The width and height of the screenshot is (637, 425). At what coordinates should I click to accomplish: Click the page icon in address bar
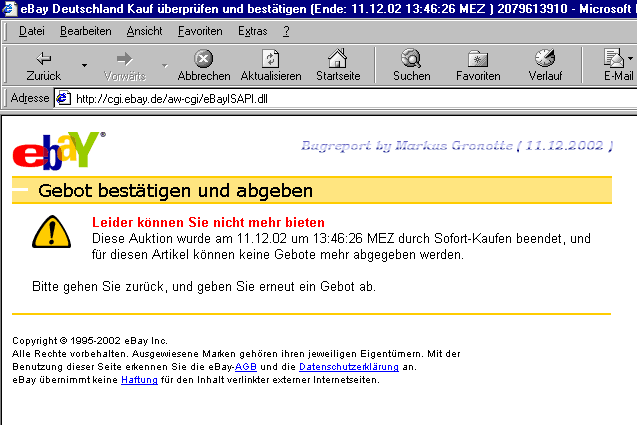(x=63, y=98)
